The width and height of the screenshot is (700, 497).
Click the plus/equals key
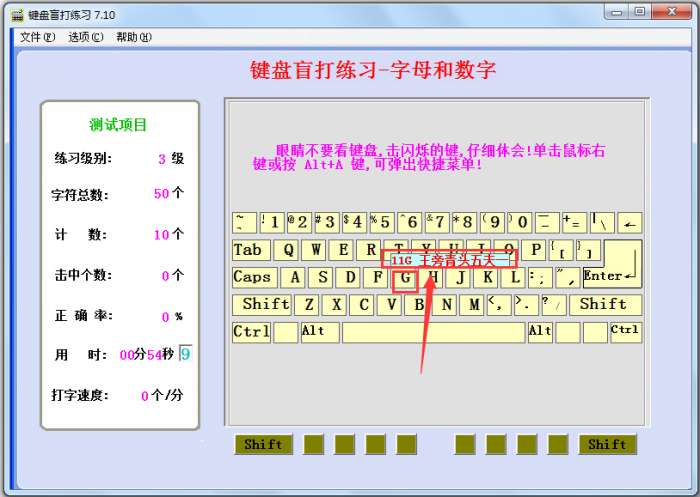click(x=575, y=222)
